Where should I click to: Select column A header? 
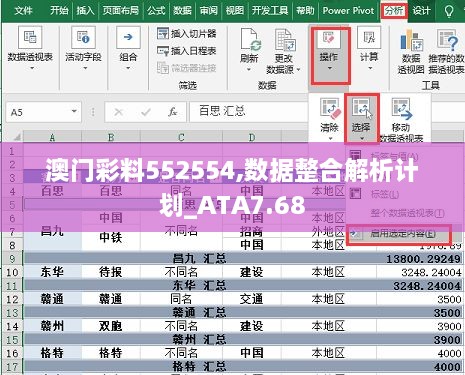click(x=52, y=137)
